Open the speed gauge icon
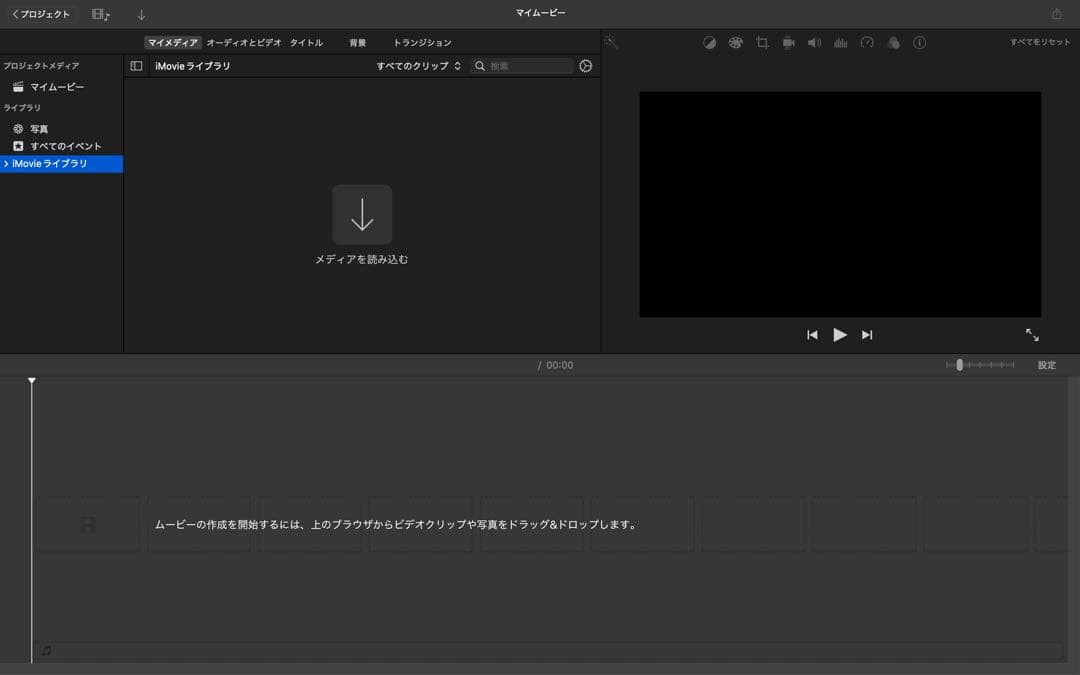 [867, 43]
